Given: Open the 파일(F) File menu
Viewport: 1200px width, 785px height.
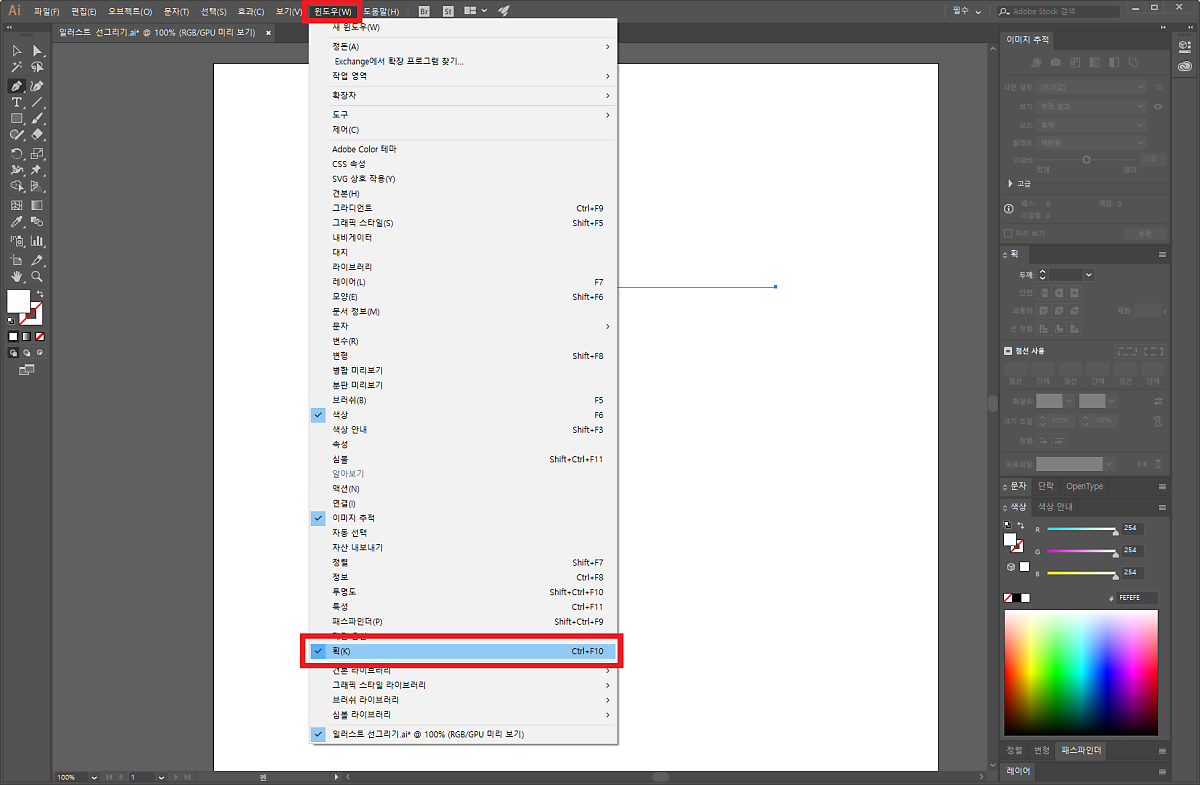Looking at the screenshot, I should 46,11.
